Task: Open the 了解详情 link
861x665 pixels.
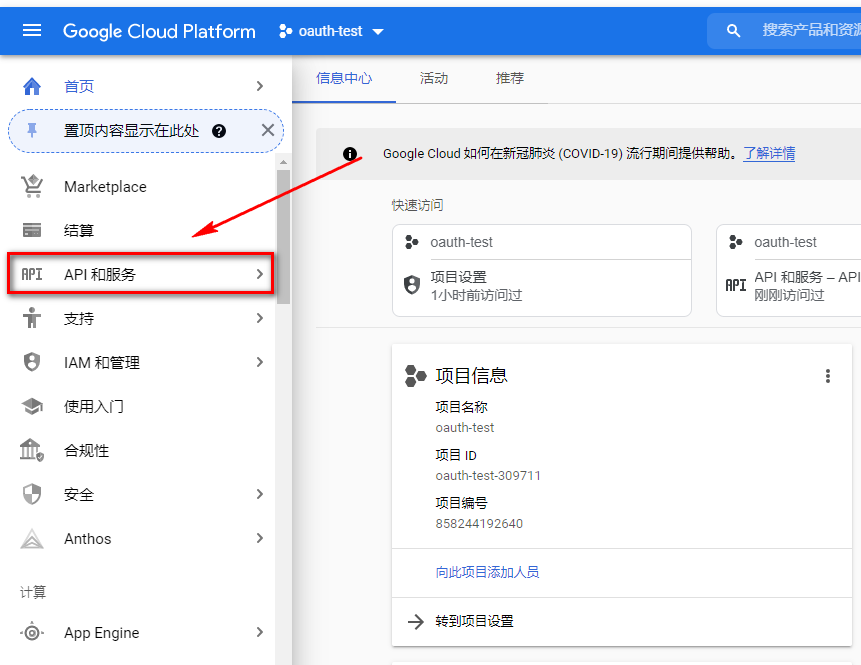Action: (x=769, y=153)
